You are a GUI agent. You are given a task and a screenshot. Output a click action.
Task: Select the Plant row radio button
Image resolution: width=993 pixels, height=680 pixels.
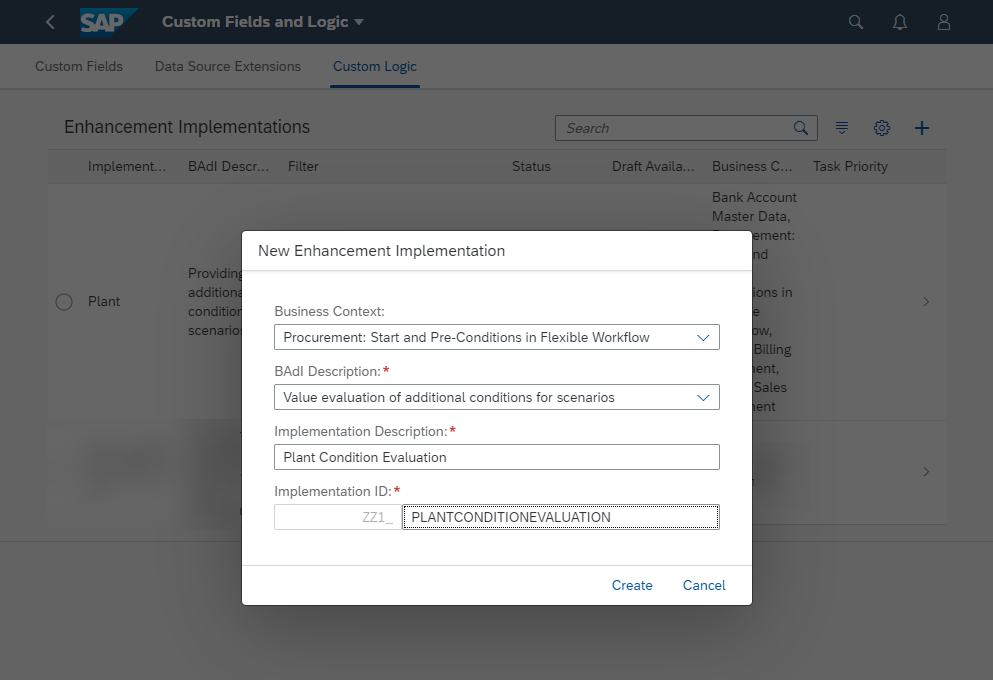point(64,302)
